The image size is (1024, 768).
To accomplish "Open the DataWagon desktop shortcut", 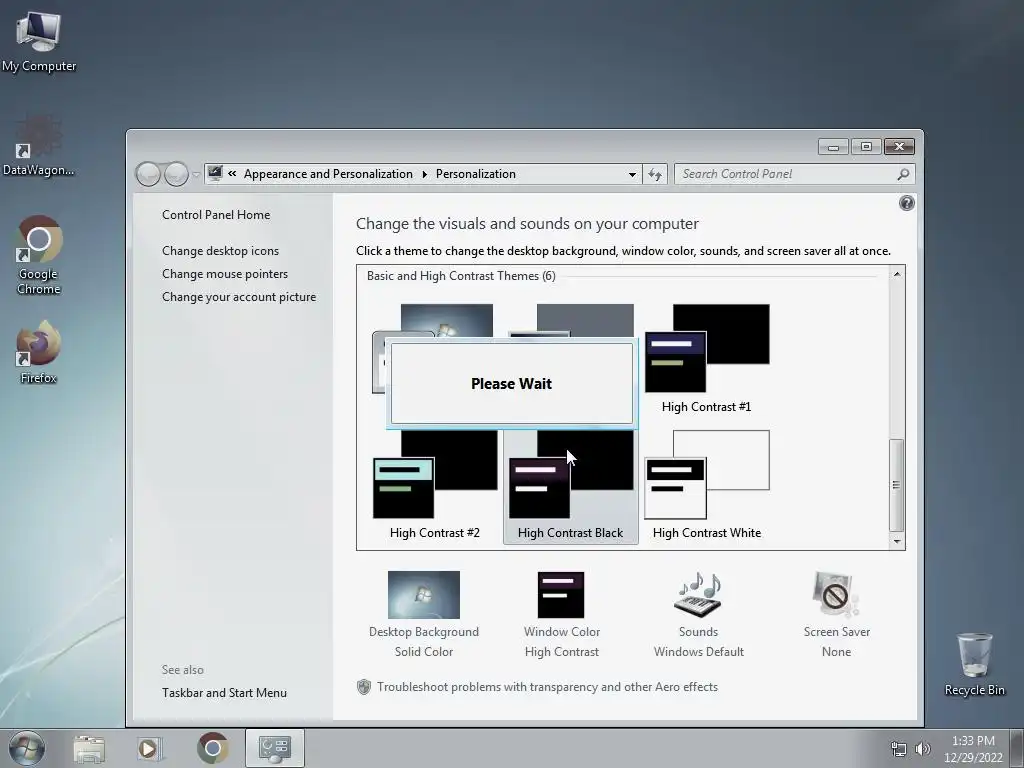I will click(x=39, y=145).
